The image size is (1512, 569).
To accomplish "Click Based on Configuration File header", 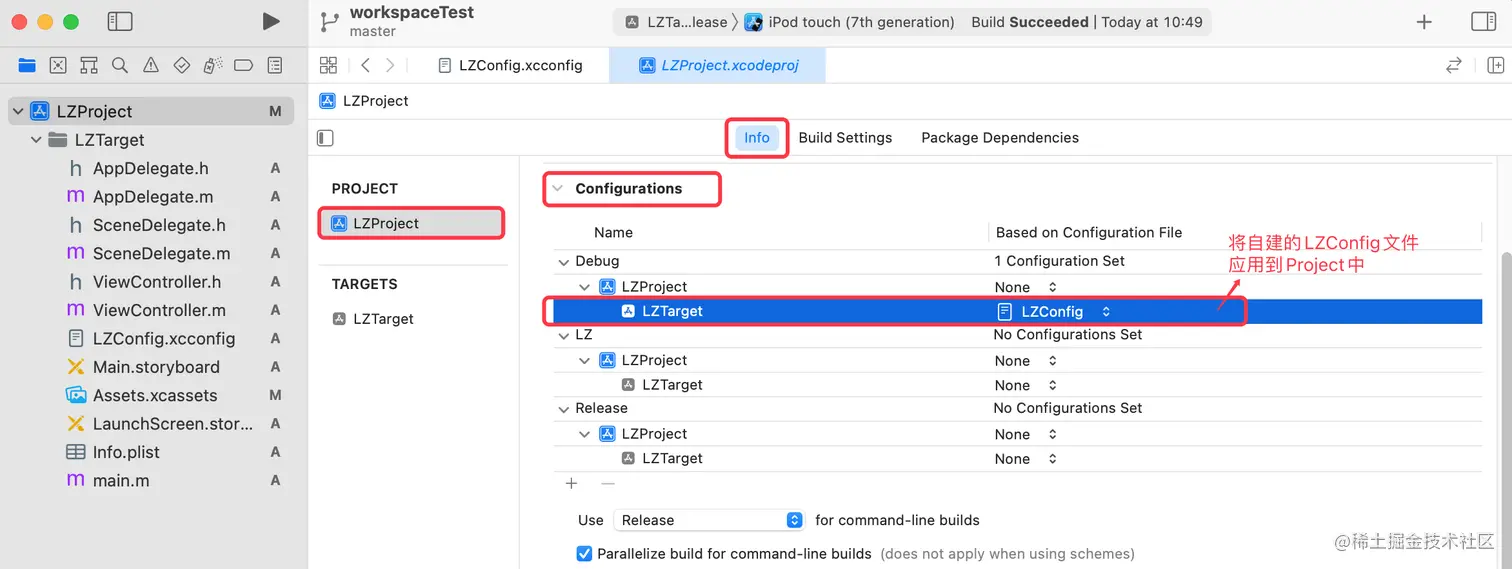I will pyautogui.click(x=1089, y=232).
